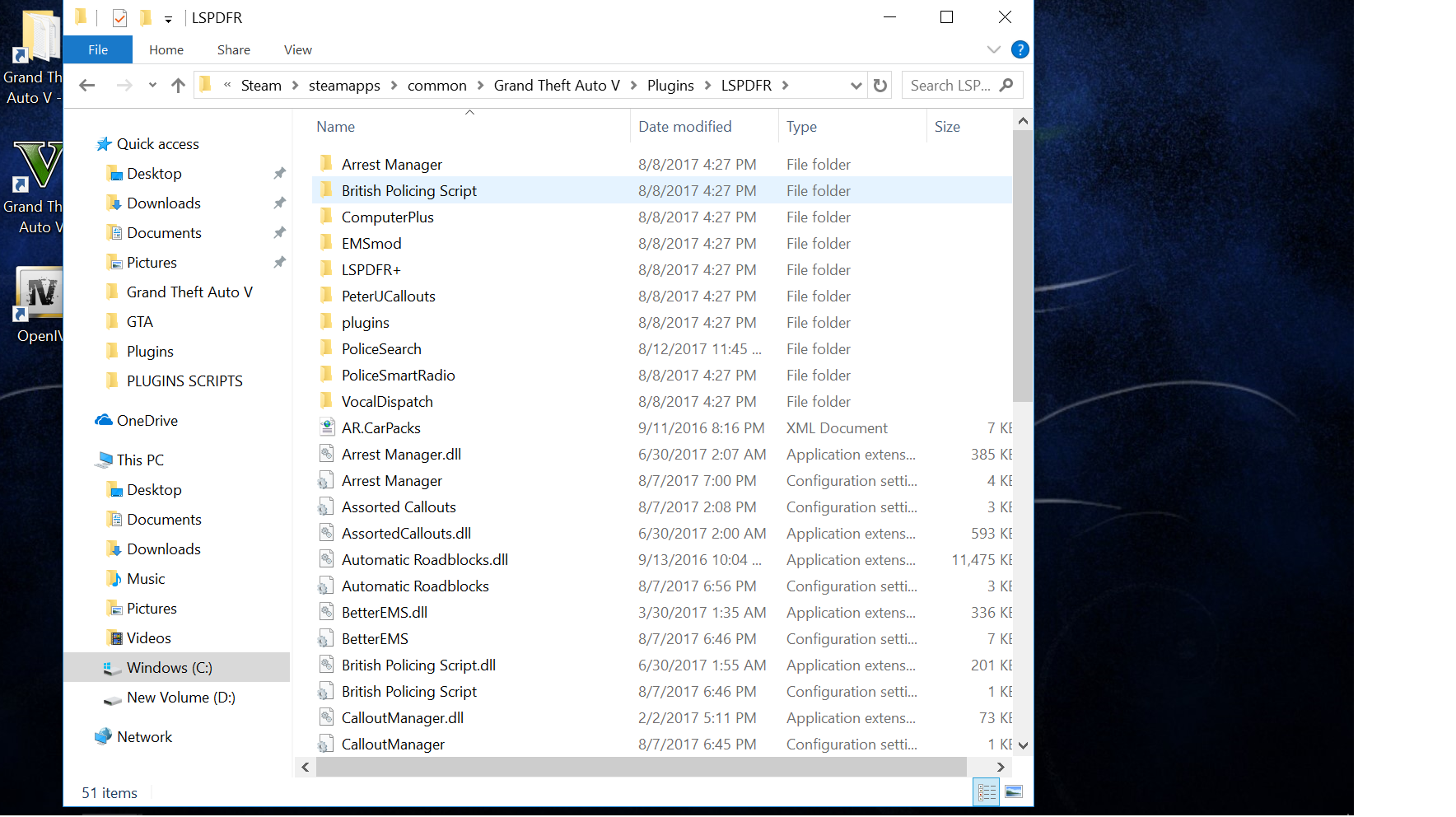The image size is (1456, 817).
Task: Click the Properties icon in title bar
Action: tap(120, 18)
